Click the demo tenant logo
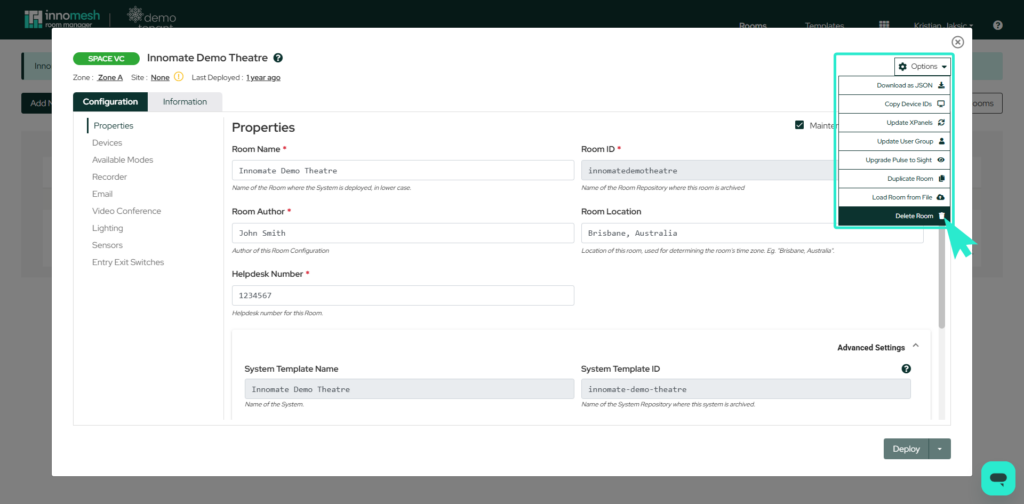This screenshot has height=504, width=1024. point(151,18)
